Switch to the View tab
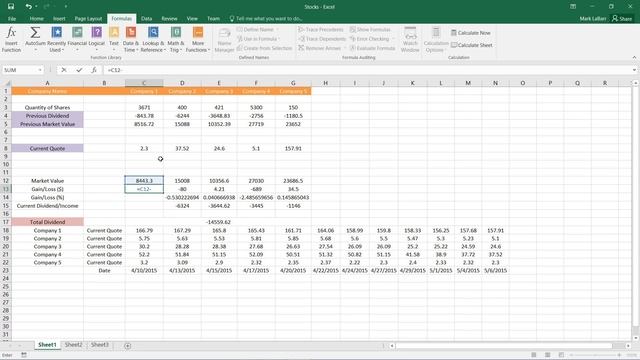640x360 pixels. (x=192, y=19)
